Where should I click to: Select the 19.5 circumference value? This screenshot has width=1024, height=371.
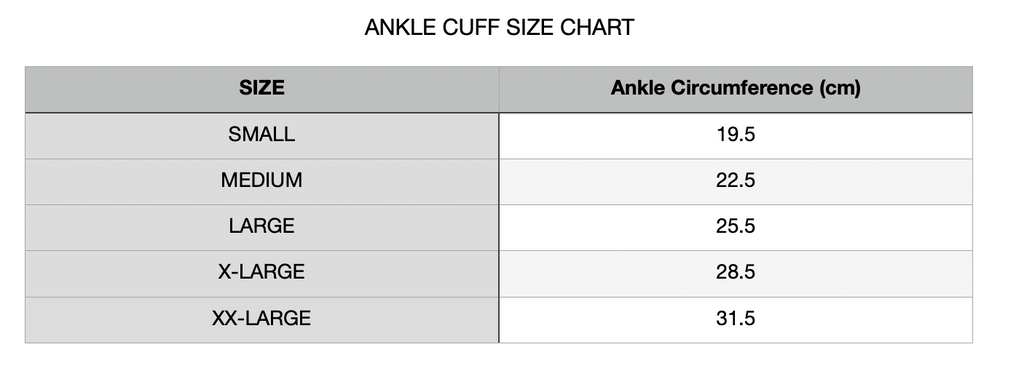pyautogui.click(x=735, y=136)
